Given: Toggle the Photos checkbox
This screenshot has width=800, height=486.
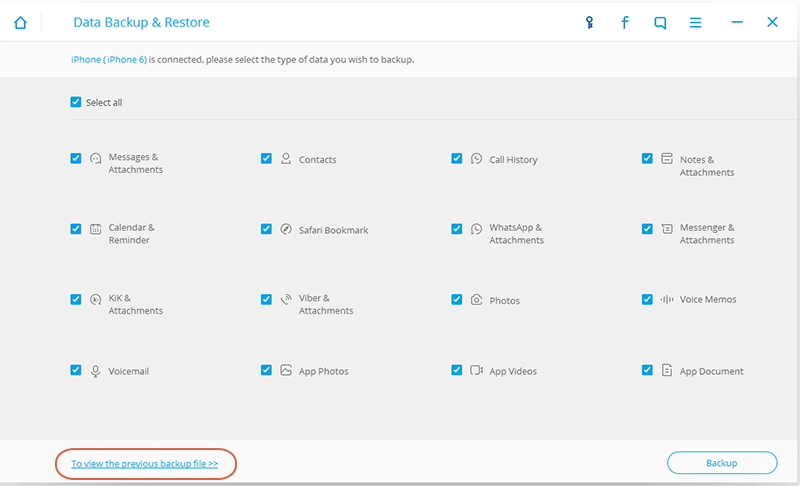Looking at the screenshot, I should coord(457,299).
